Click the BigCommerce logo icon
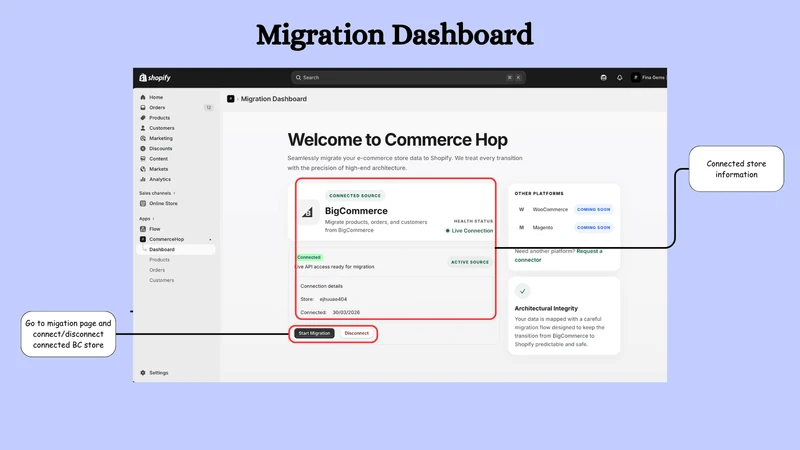 (x=308, y=212)
